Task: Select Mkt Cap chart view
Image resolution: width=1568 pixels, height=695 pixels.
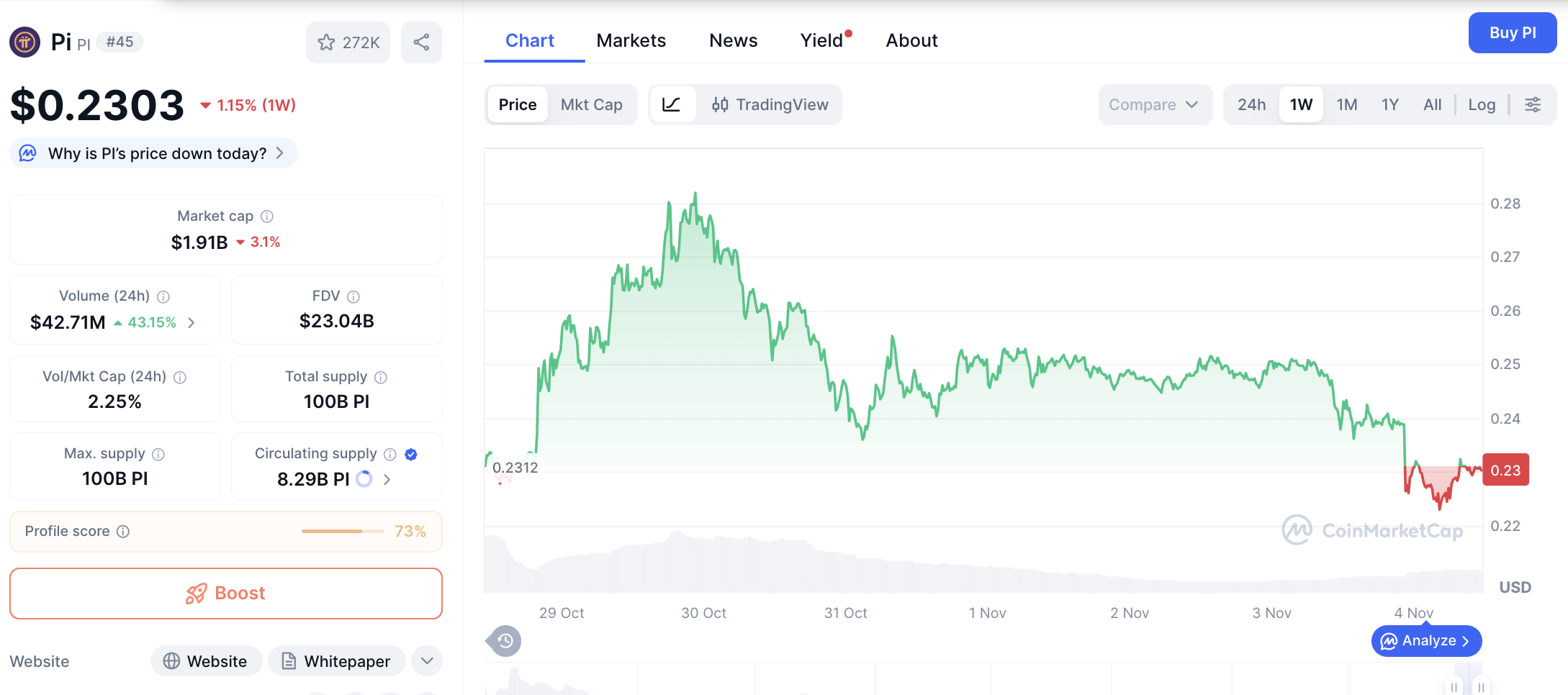Action: tap(592, 104)
